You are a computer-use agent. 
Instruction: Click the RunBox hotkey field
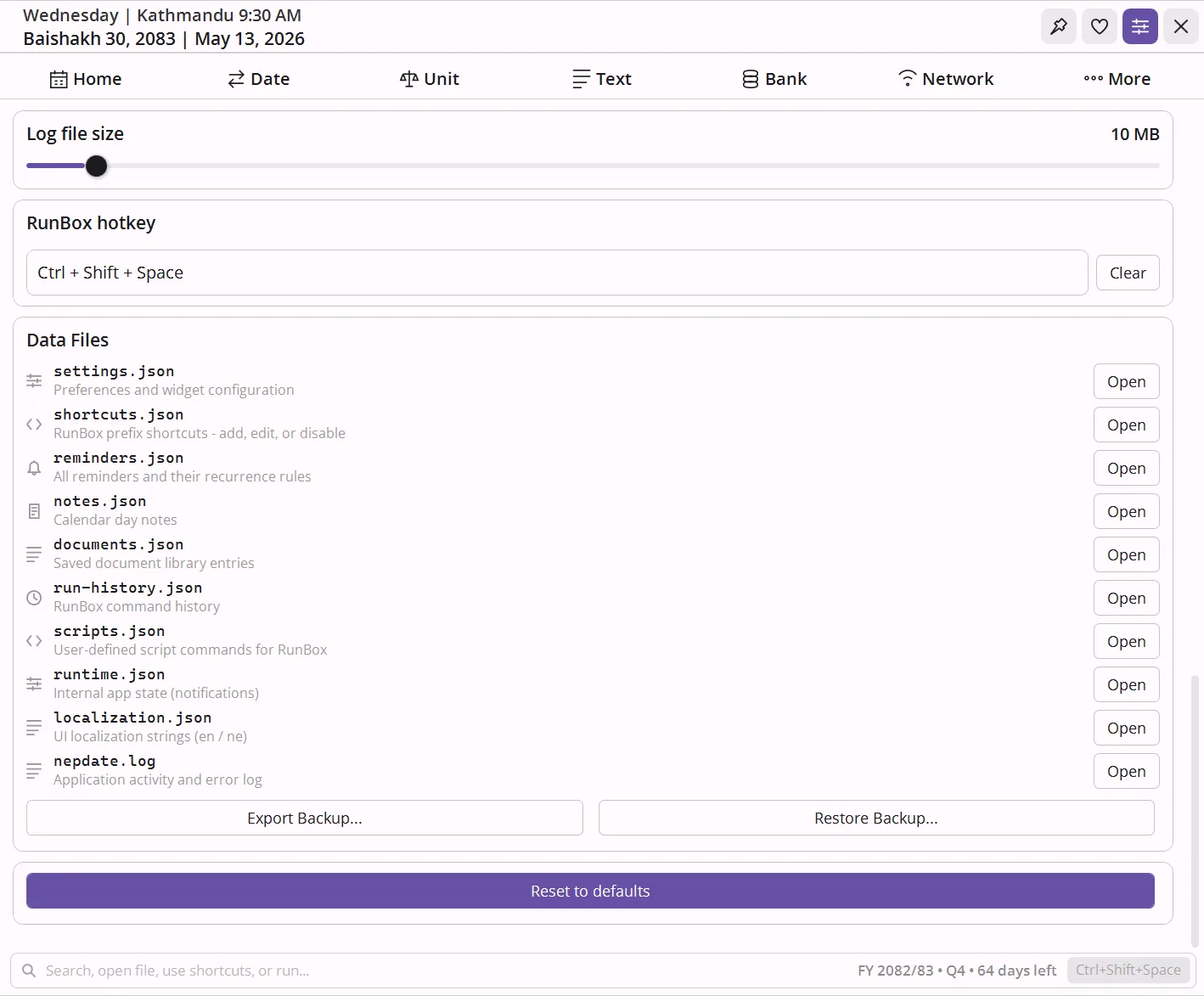click(x=557, y=273)
